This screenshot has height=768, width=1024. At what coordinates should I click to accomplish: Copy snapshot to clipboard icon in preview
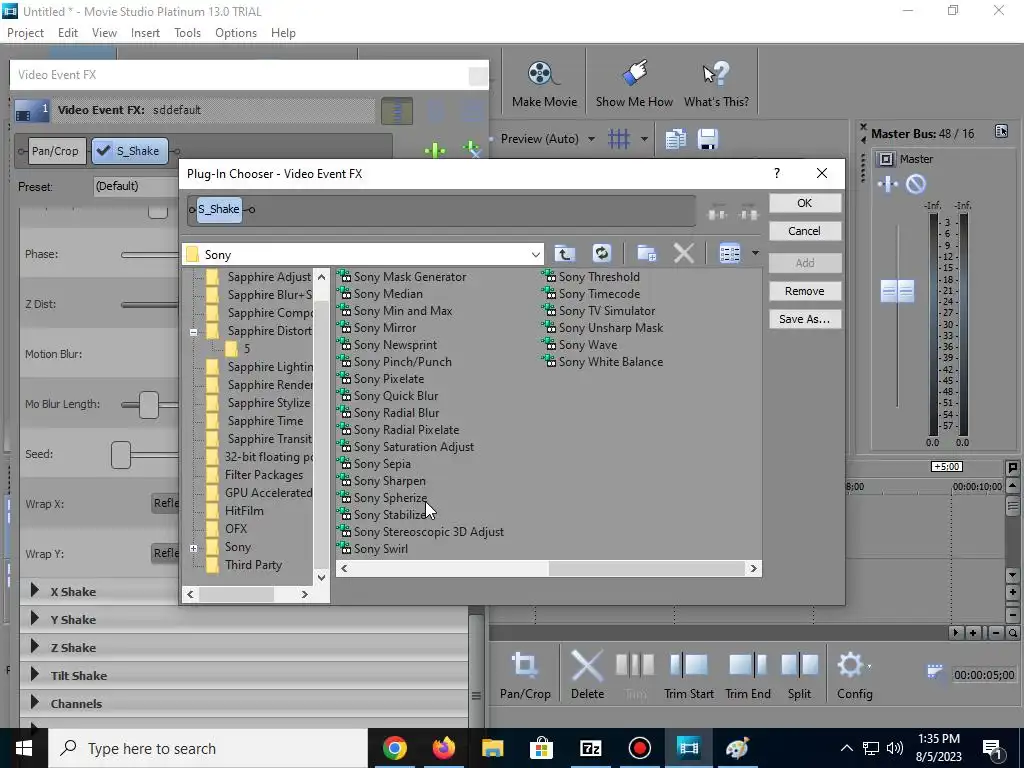click(x=675, y=138)
